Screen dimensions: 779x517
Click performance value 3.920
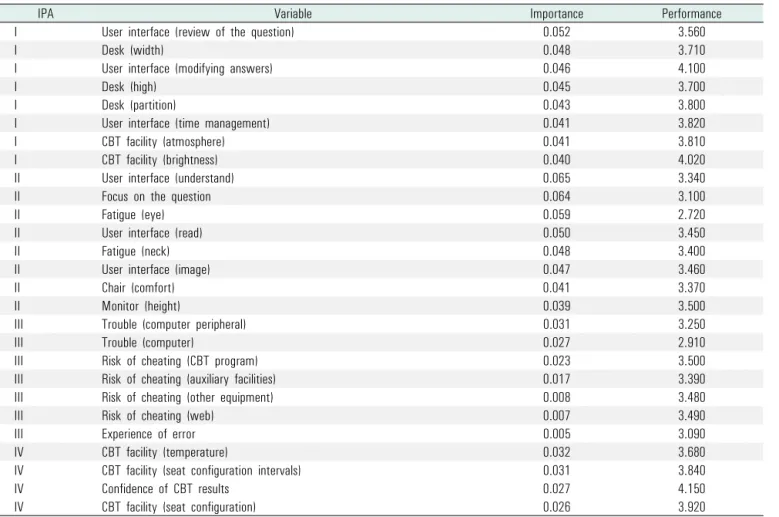pos(692,508)
